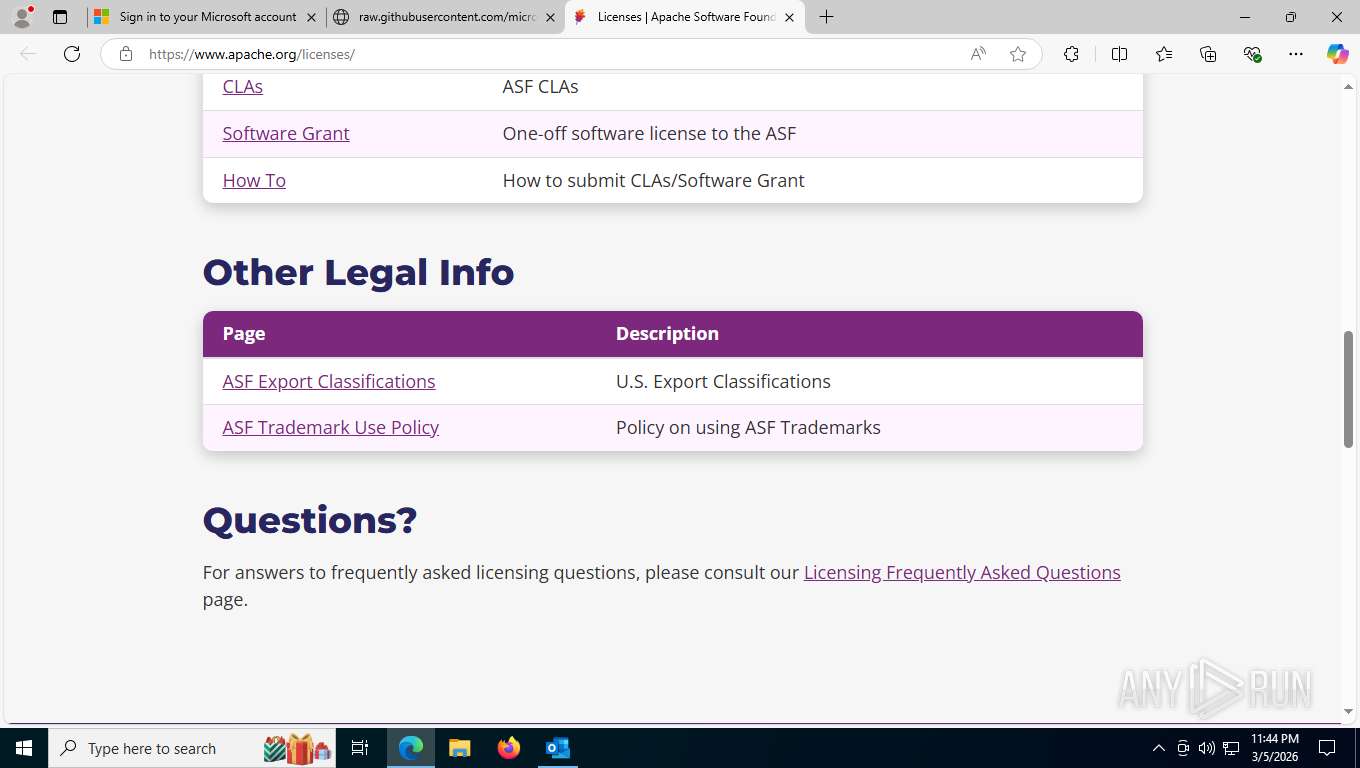
Task: Visit Licensing Frequently Asked Questions link
Action: 962,573
